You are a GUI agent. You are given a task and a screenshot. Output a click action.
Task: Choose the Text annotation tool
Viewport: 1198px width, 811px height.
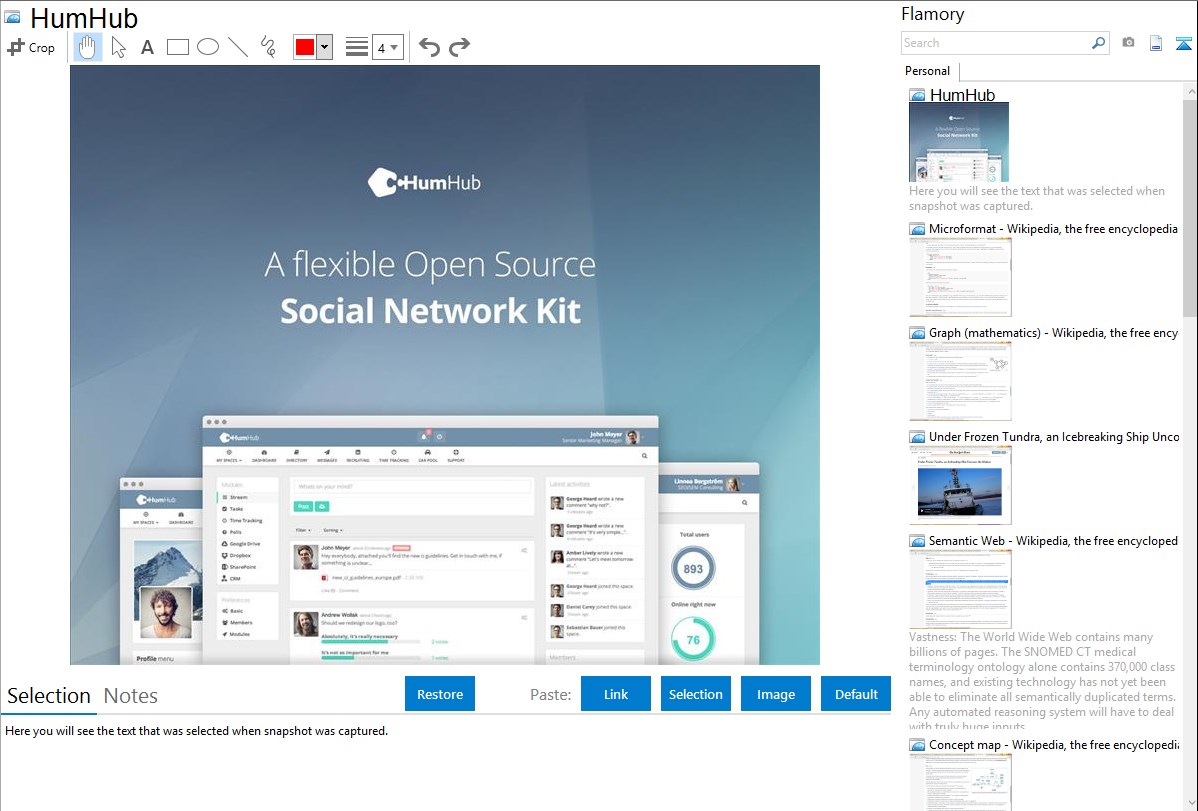click(x=147, y=47)
